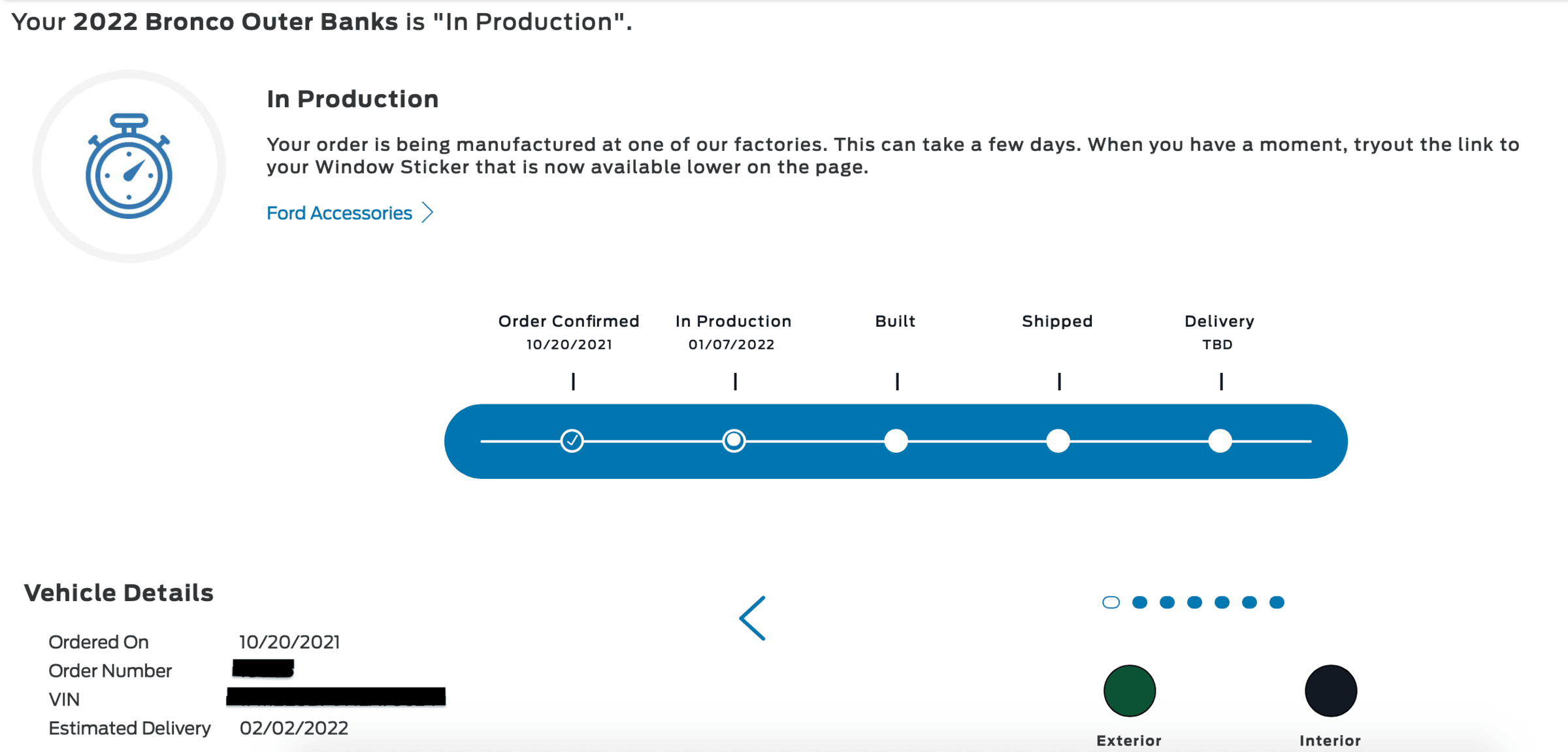The height and width of the screenshot is (752, 1568).
Task: Select the fifth carousel indicator dot
Action: coord(1222,602)
